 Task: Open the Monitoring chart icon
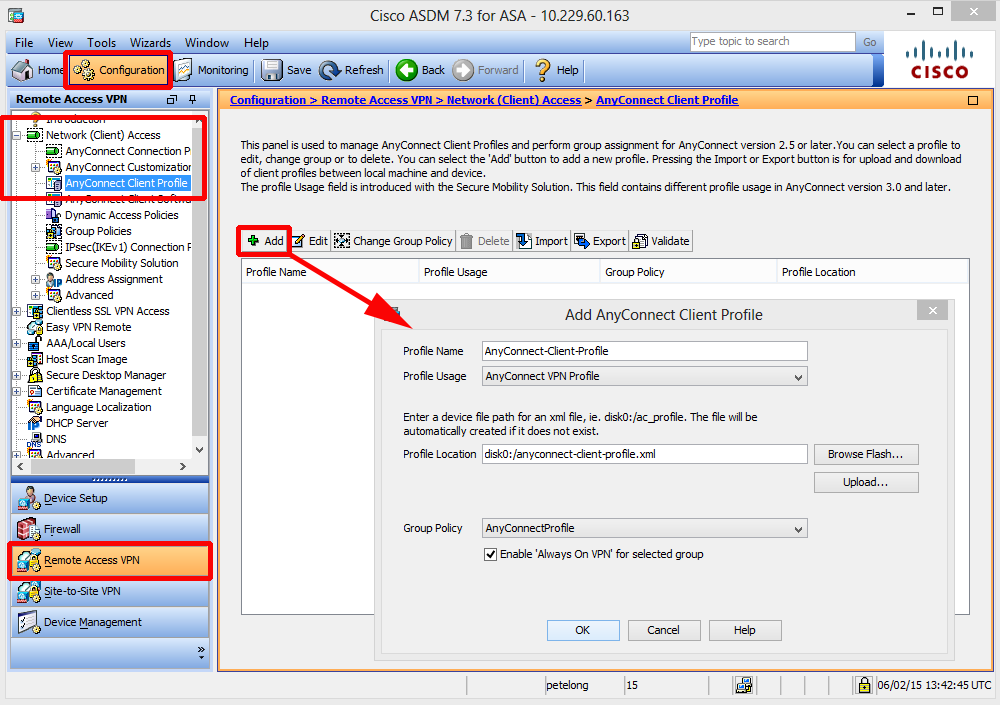(183, 70)
